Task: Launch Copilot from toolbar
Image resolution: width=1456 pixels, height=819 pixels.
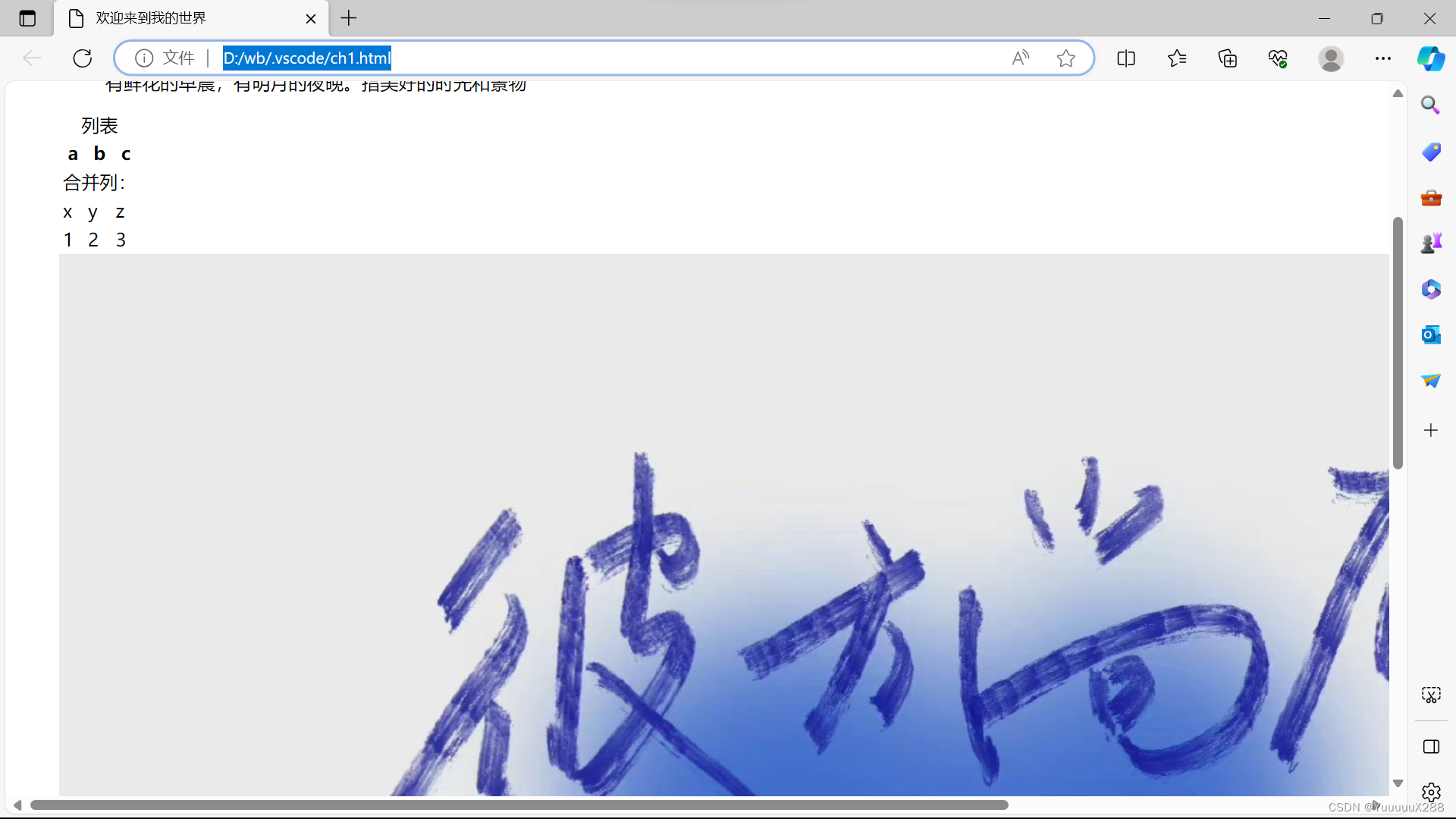Action: point(1431,58)
